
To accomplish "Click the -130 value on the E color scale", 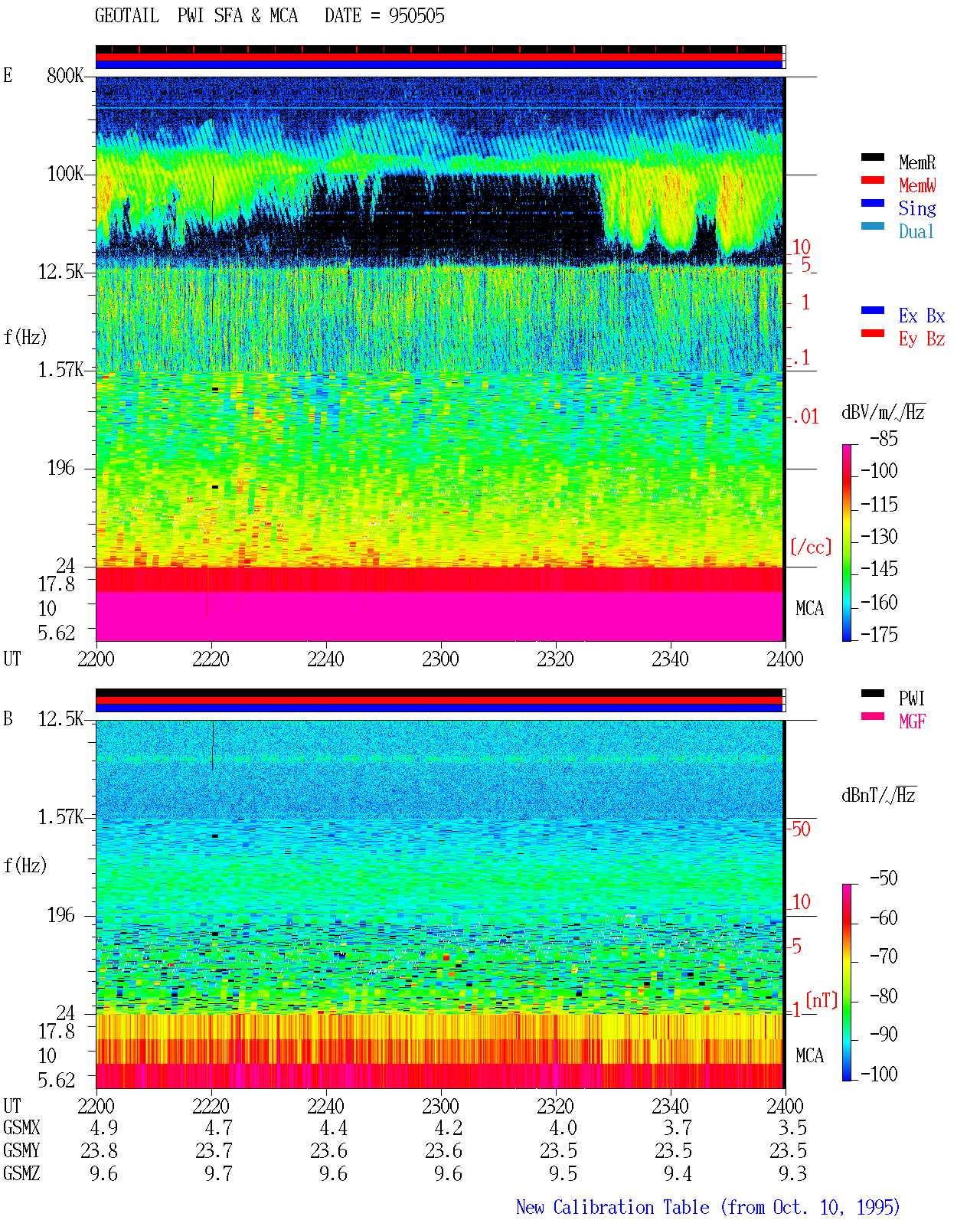I will point(879,536).
